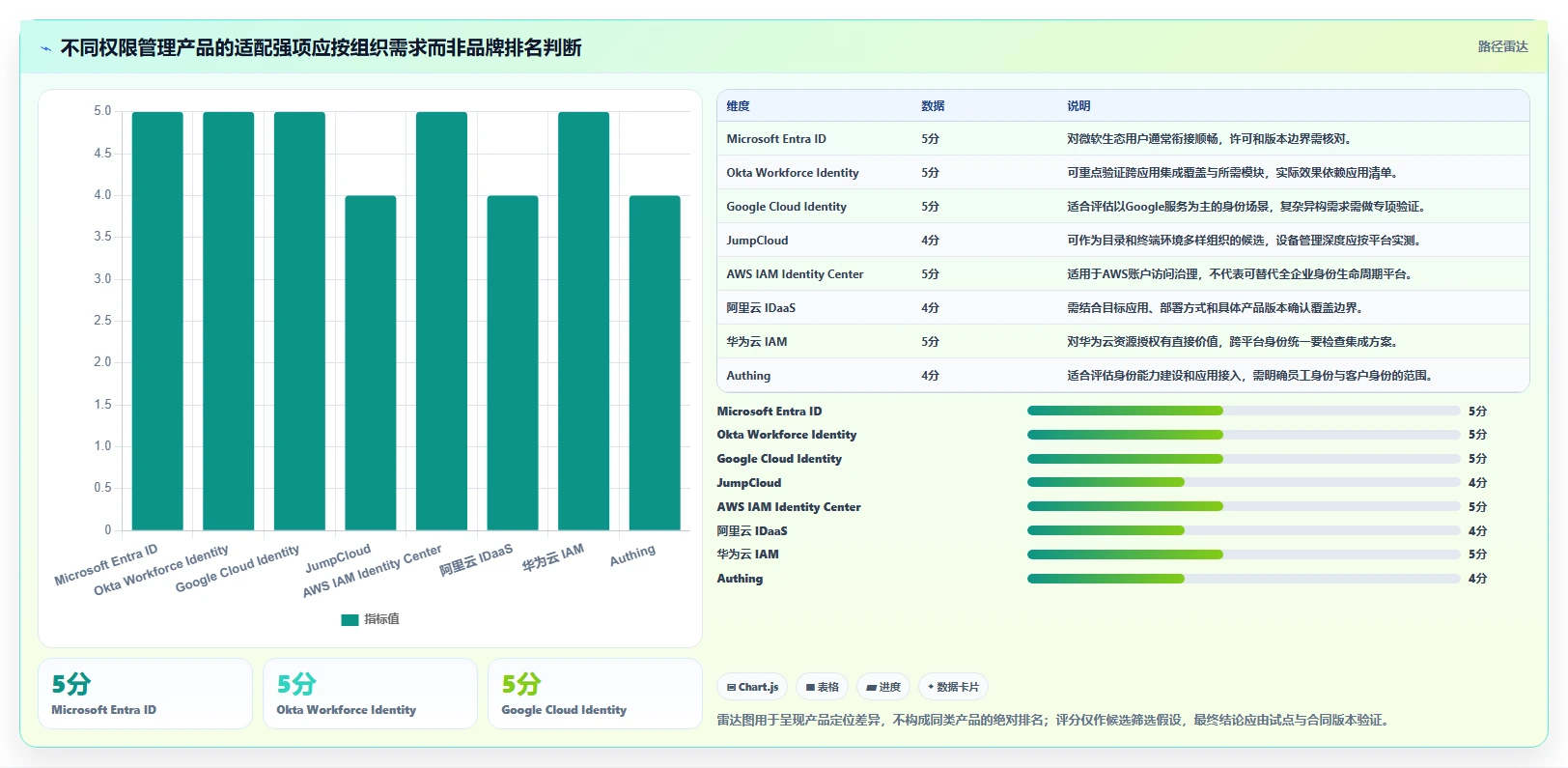Select Microsoft Entra ID table row name
Image resolution: width=1568 pixels, height=768 pixels.
(x=776, y=139)
